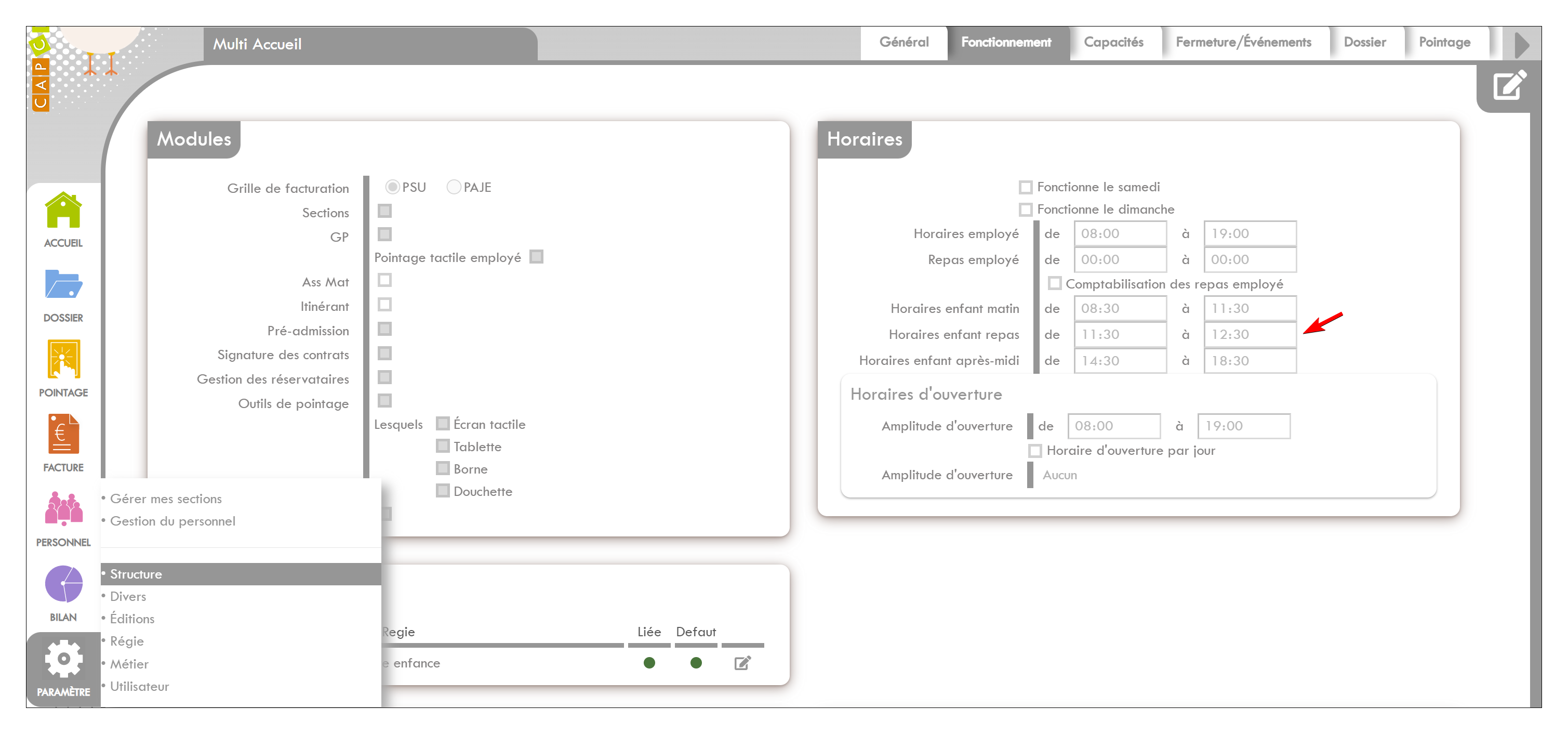1568x734 pixels.
Task: Check Fonctionne le samedi
Action: pyautogui.click(x=1026, y=187)
